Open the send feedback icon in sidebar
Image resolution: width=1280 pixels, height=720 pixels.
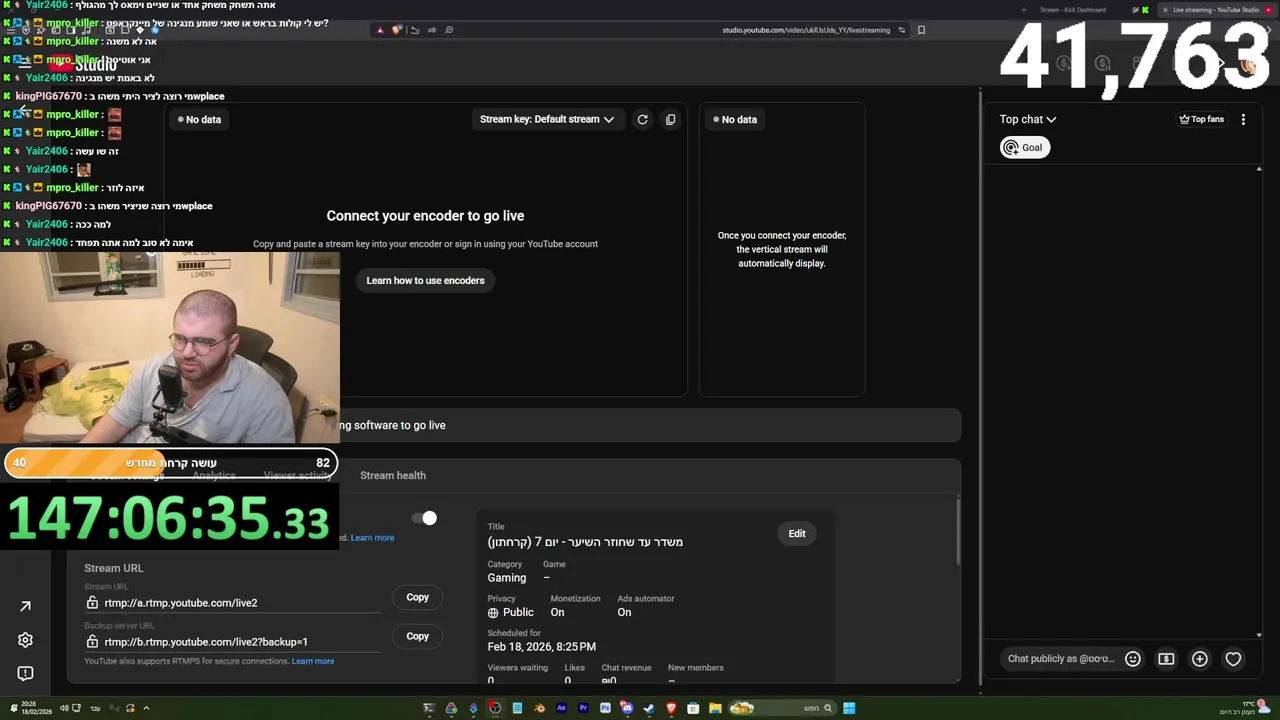25,673
